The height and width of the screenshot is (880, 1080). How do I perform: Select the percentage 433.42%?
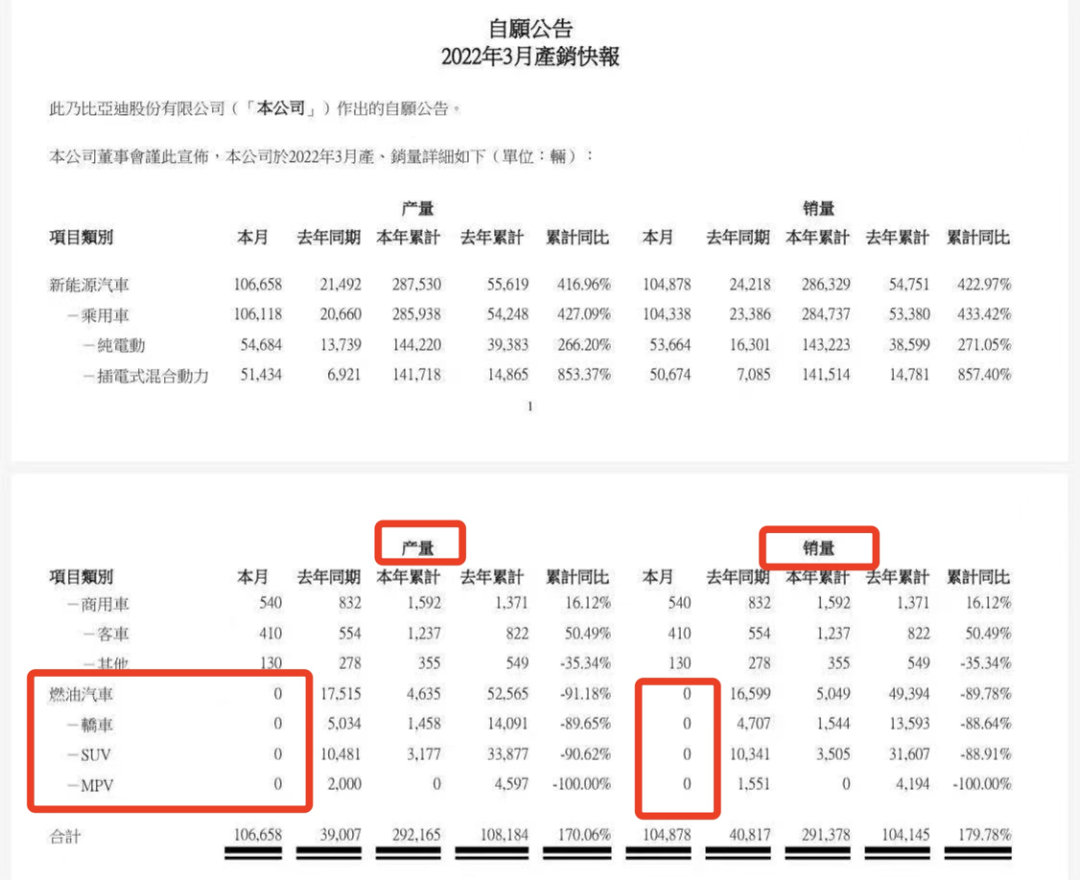[x=984, y=314]
